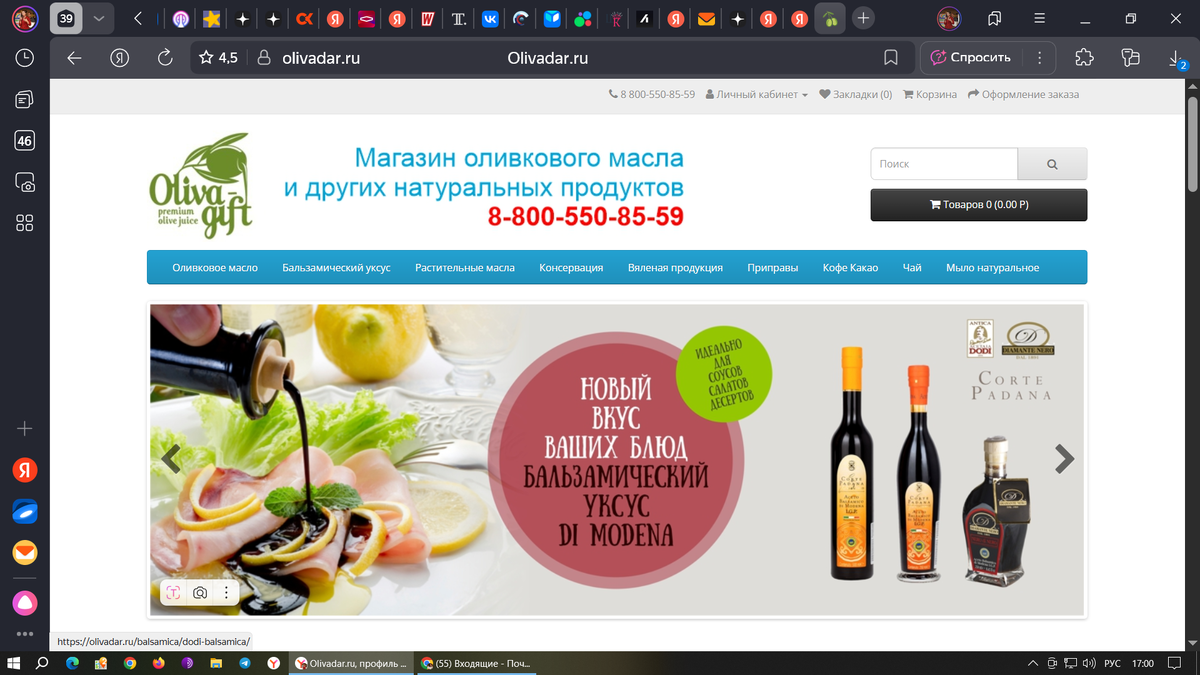Open downloads icon with badge 2
This screenshot has width=1200, height=675.
pos(1177,58)
